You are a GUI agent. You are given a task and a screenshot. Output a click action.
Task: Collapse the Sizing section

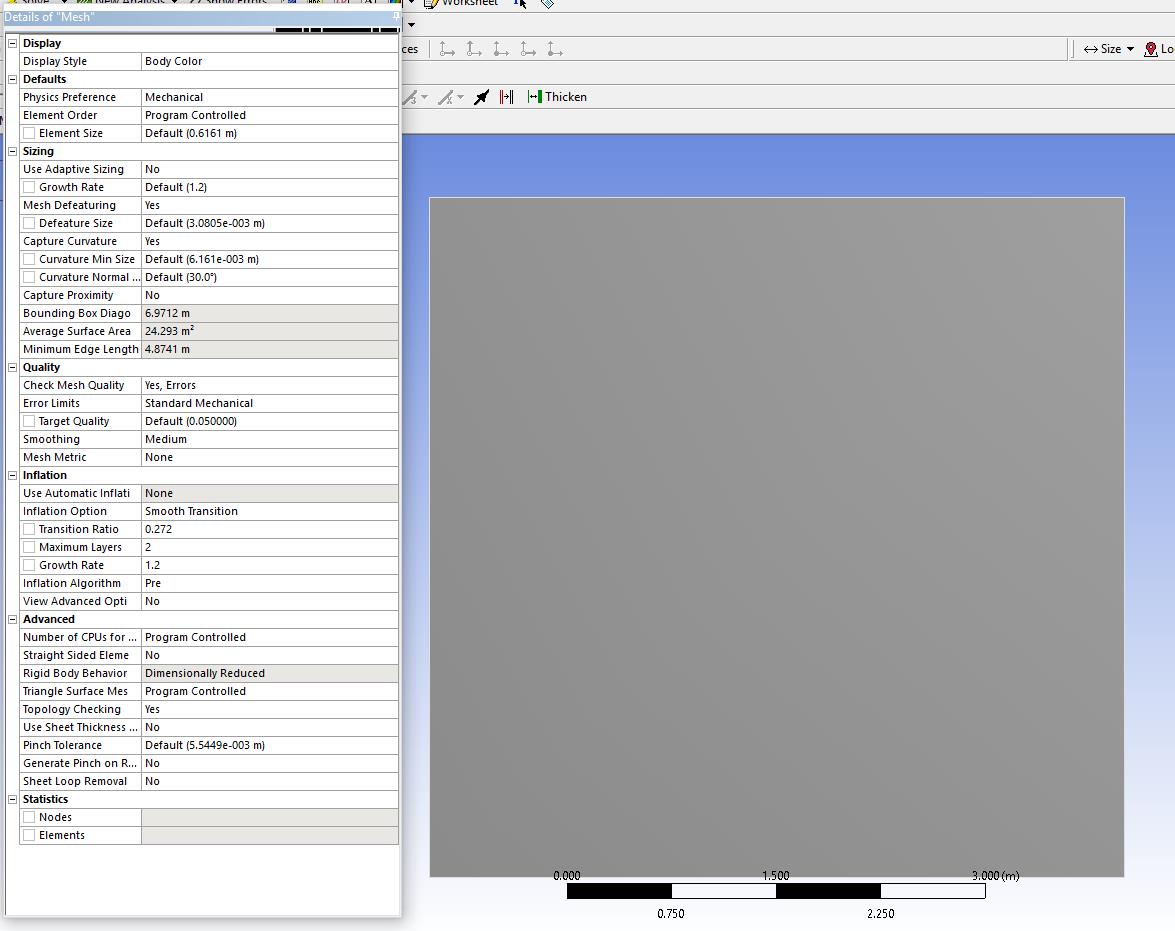coord(12,151)
